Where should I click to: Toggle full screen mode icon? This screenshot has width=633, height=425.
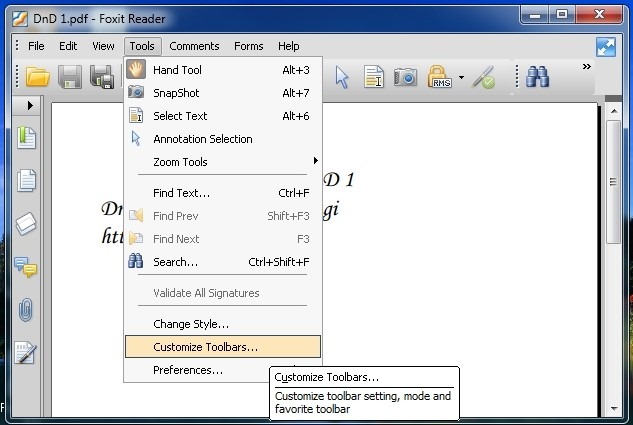point(606,47)
